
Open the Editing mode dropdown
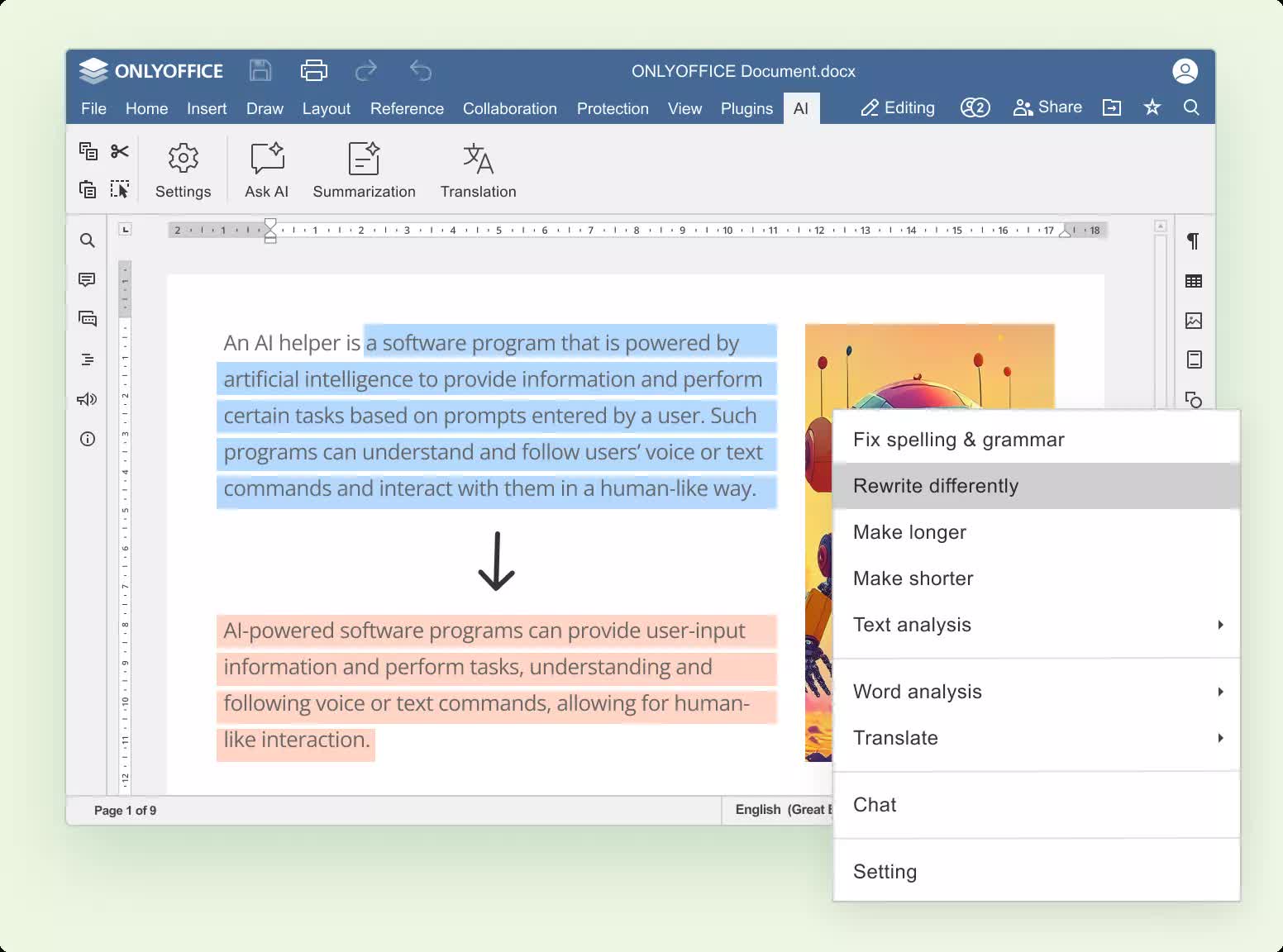(x=898, y=108)
